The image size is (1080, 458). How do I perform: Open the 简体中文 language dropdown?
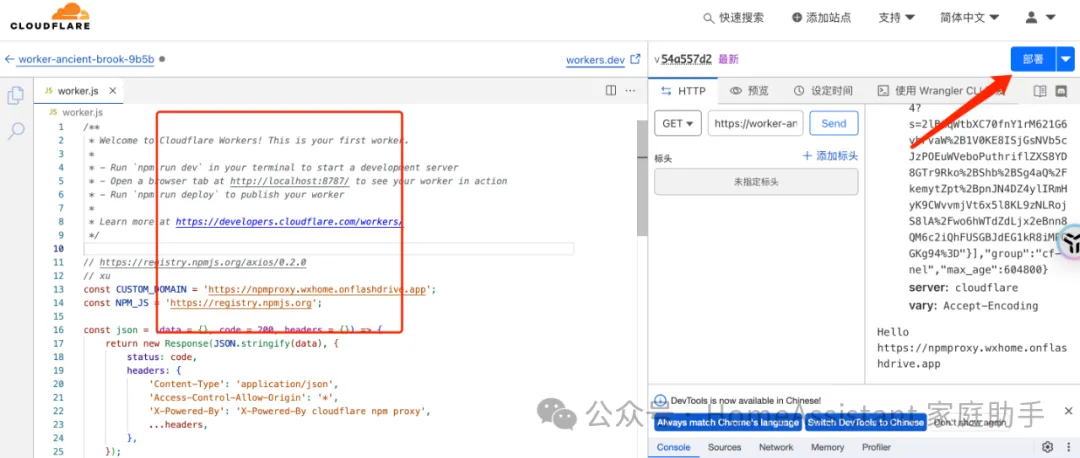969,18
